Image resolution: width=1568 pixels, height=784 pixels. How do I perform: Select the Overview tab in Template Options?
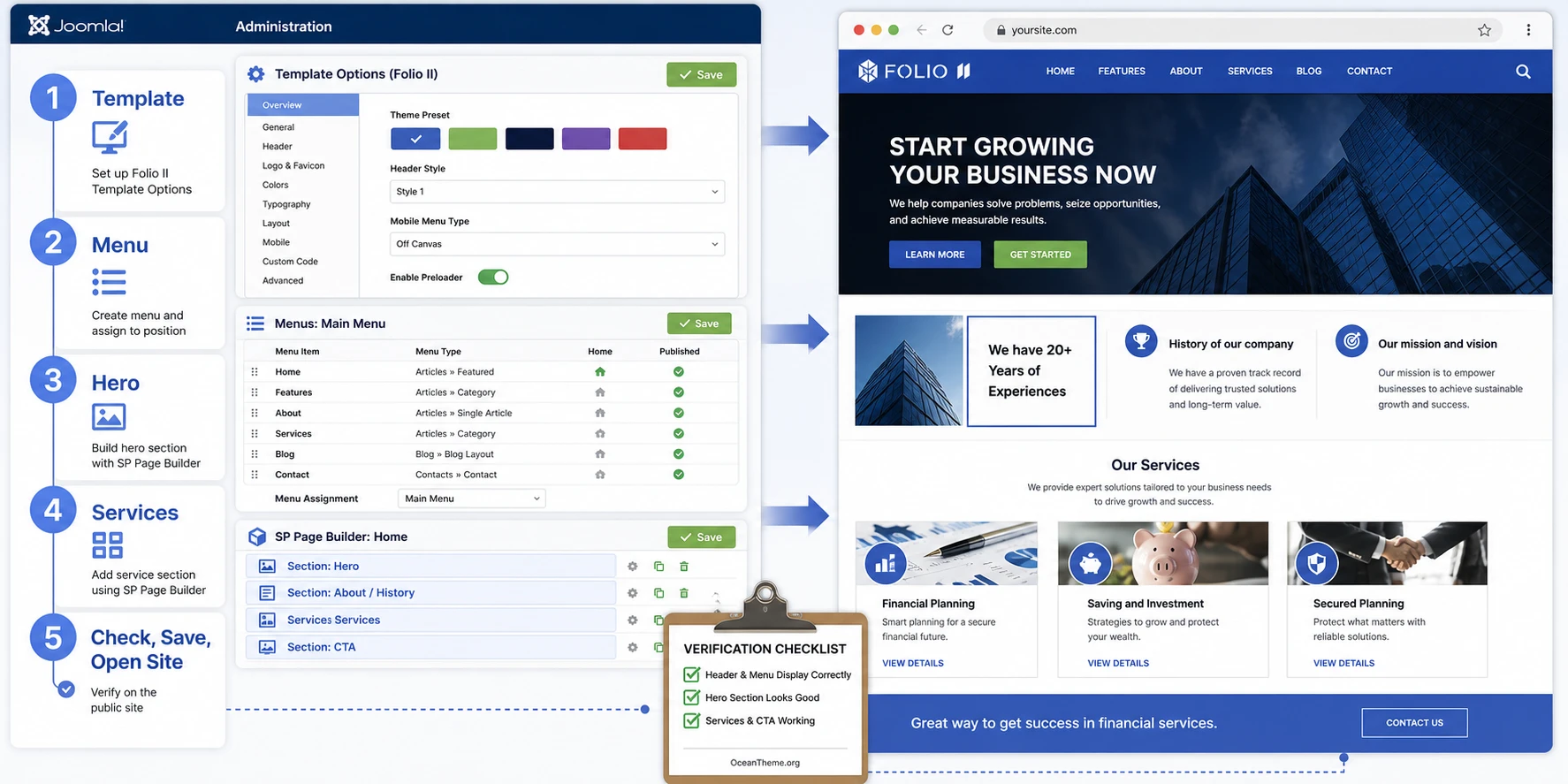(303, 105)
